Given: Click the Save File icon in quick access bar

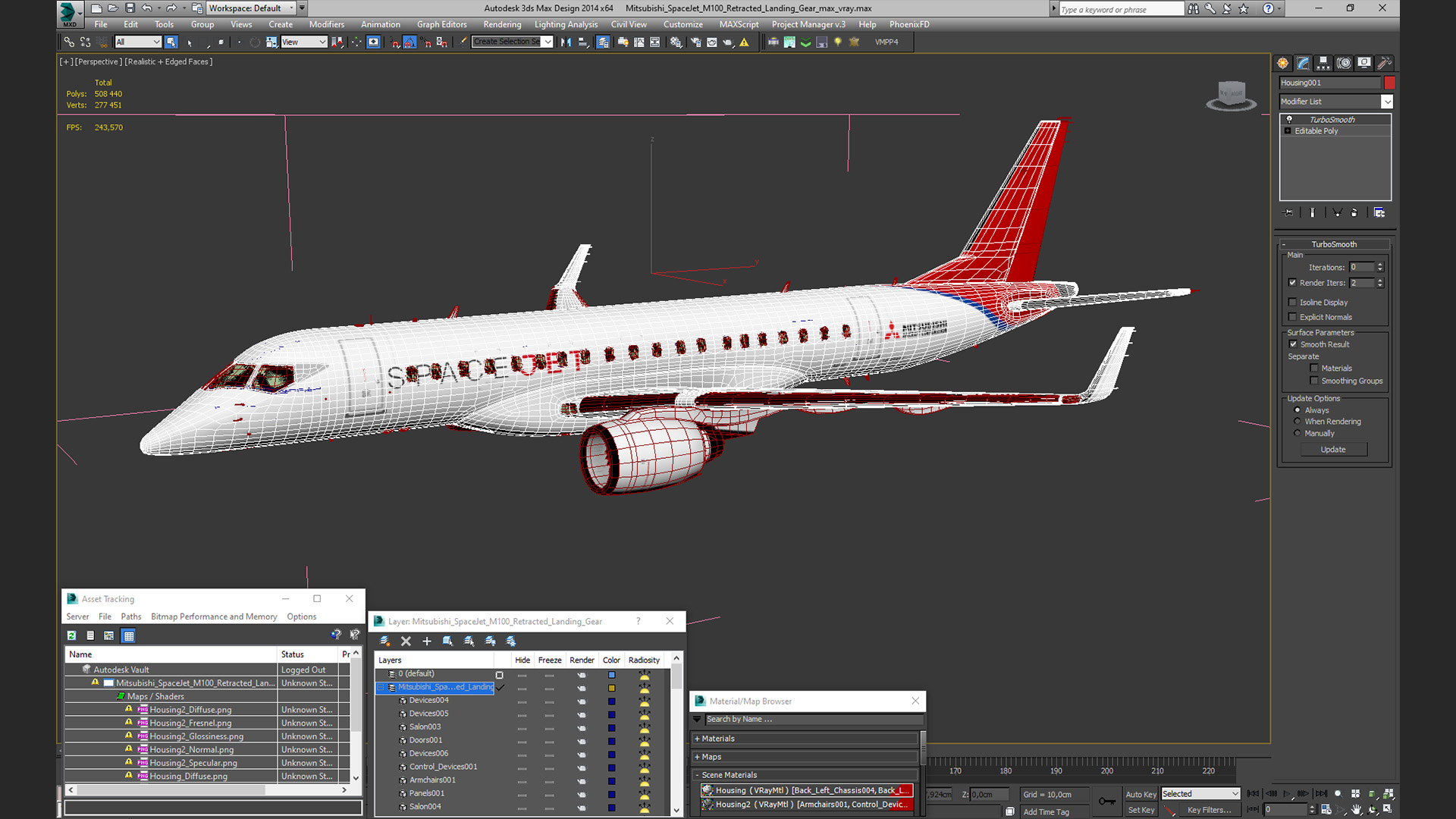Looking at the screenshot, I should click(130, 8).
